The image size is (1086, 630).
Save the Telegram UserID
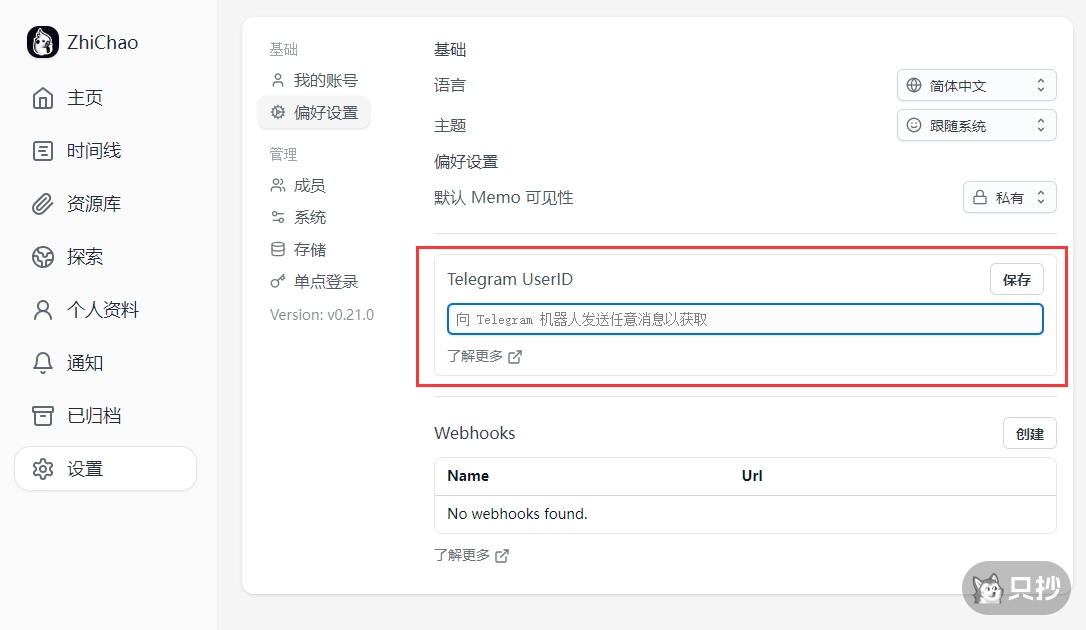click(x=1016, y=279)
